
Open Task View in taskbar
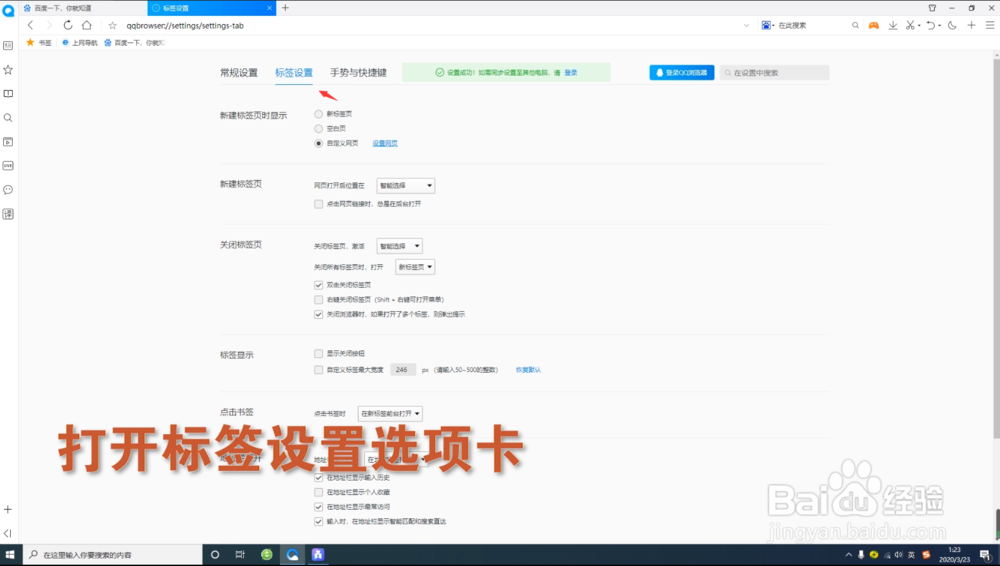click(x=240, y=555)
